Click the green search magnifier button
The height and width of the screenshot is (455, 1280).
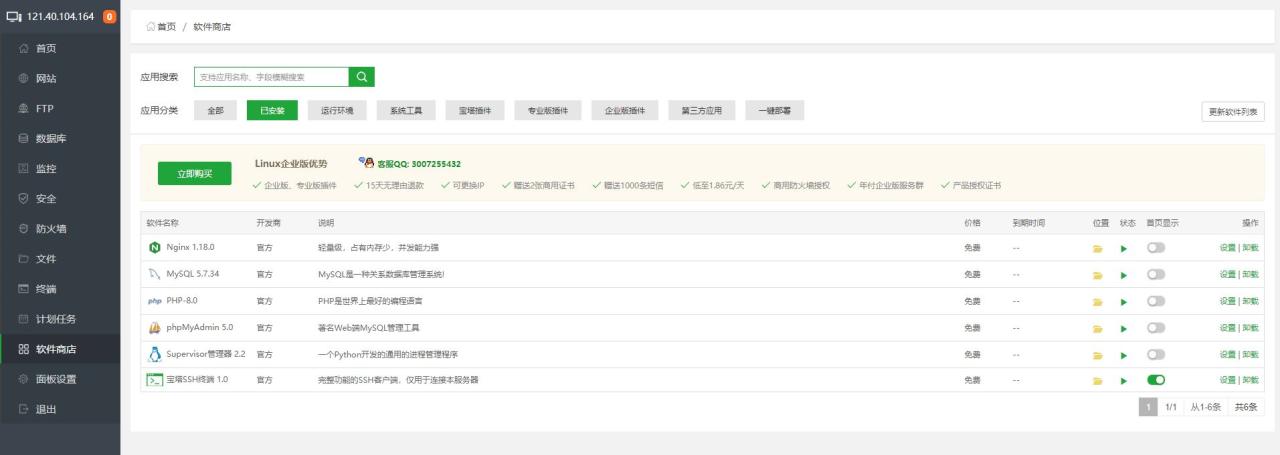(x=361, y=76)
